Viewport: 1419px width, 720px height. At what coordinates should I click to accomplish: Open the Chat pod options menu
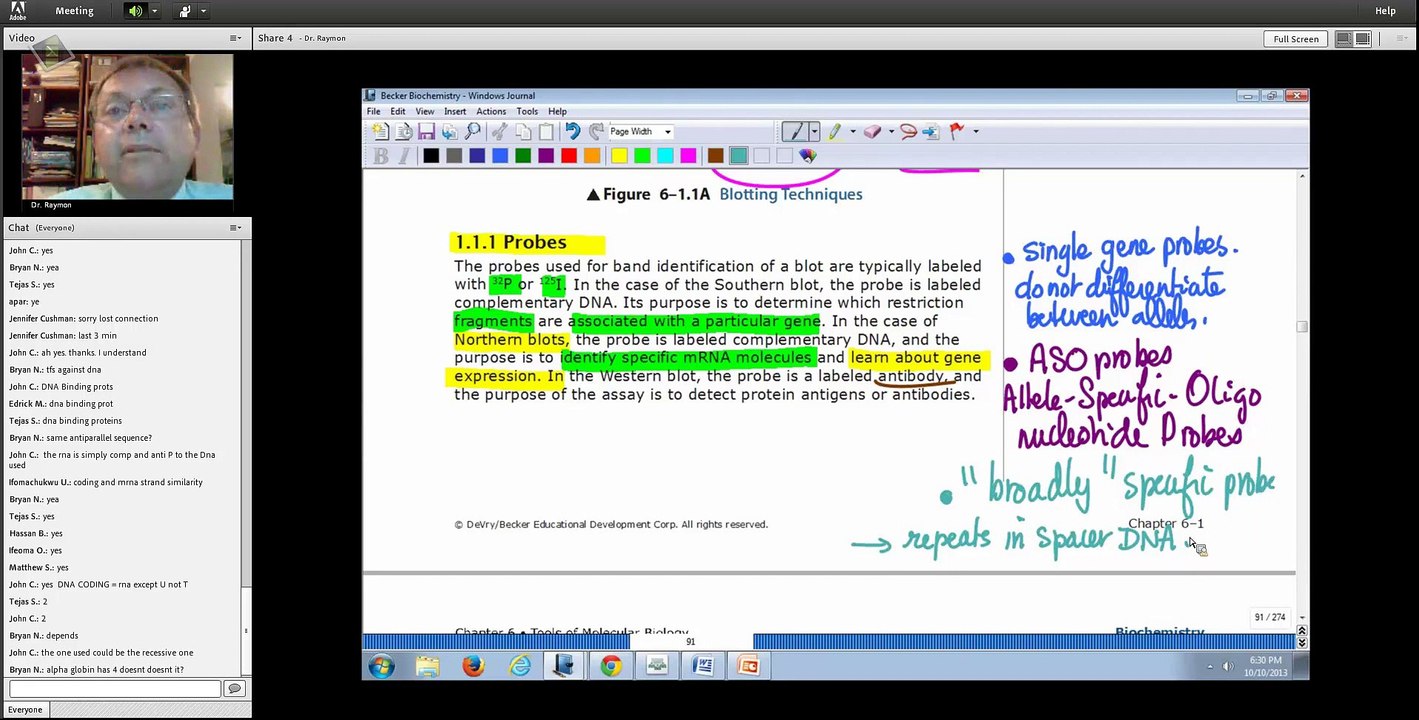pyautogui.click(x=235, y=228)
